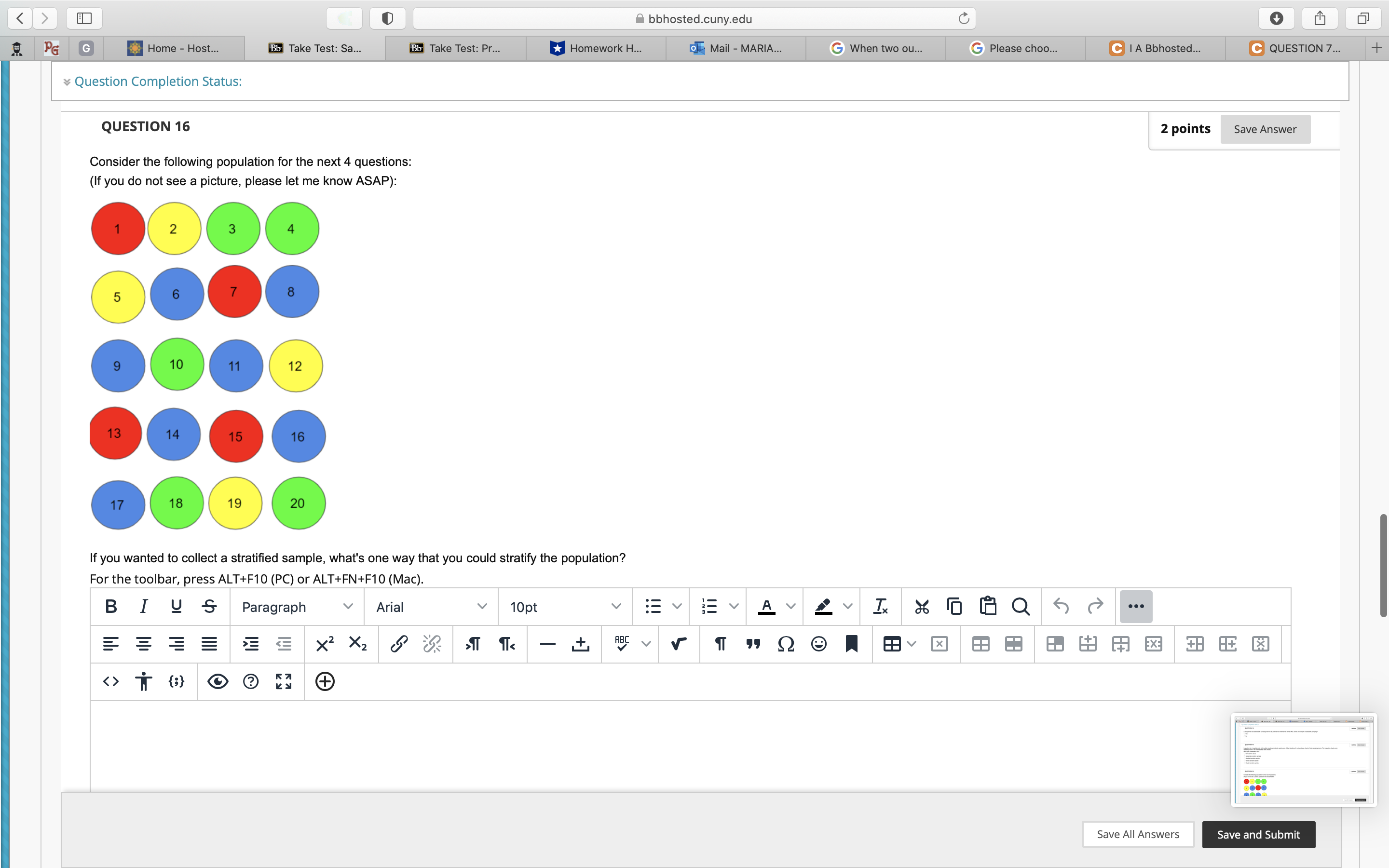
Task: Toggle the Source Code view icon
Action: 109,682
